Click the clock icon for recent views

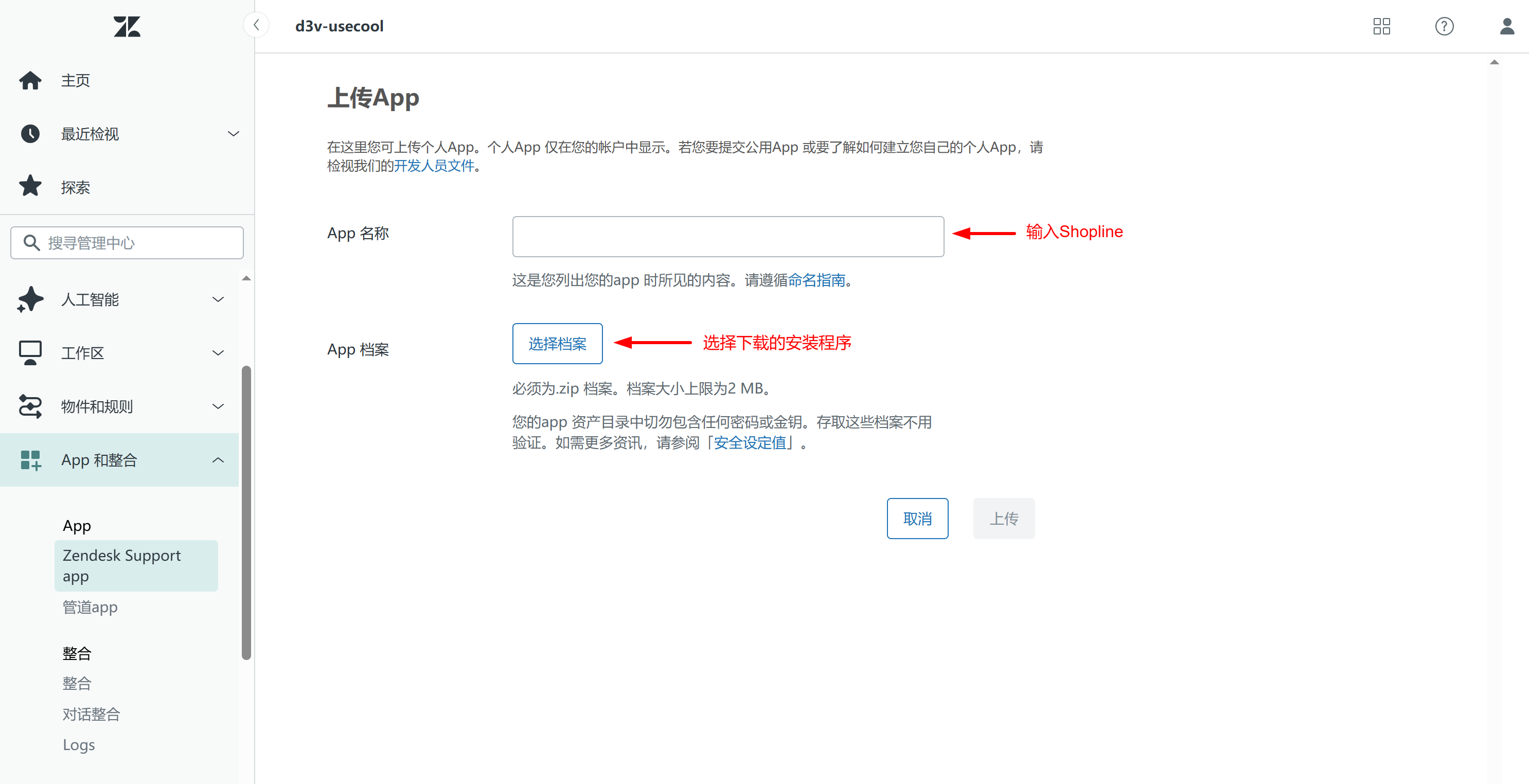click(x=30, y=134)
